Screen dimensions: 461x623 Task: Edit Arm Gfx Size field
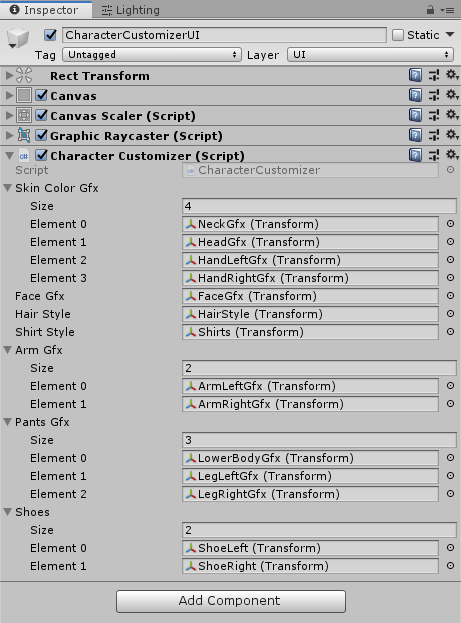(x=319, y=368)
